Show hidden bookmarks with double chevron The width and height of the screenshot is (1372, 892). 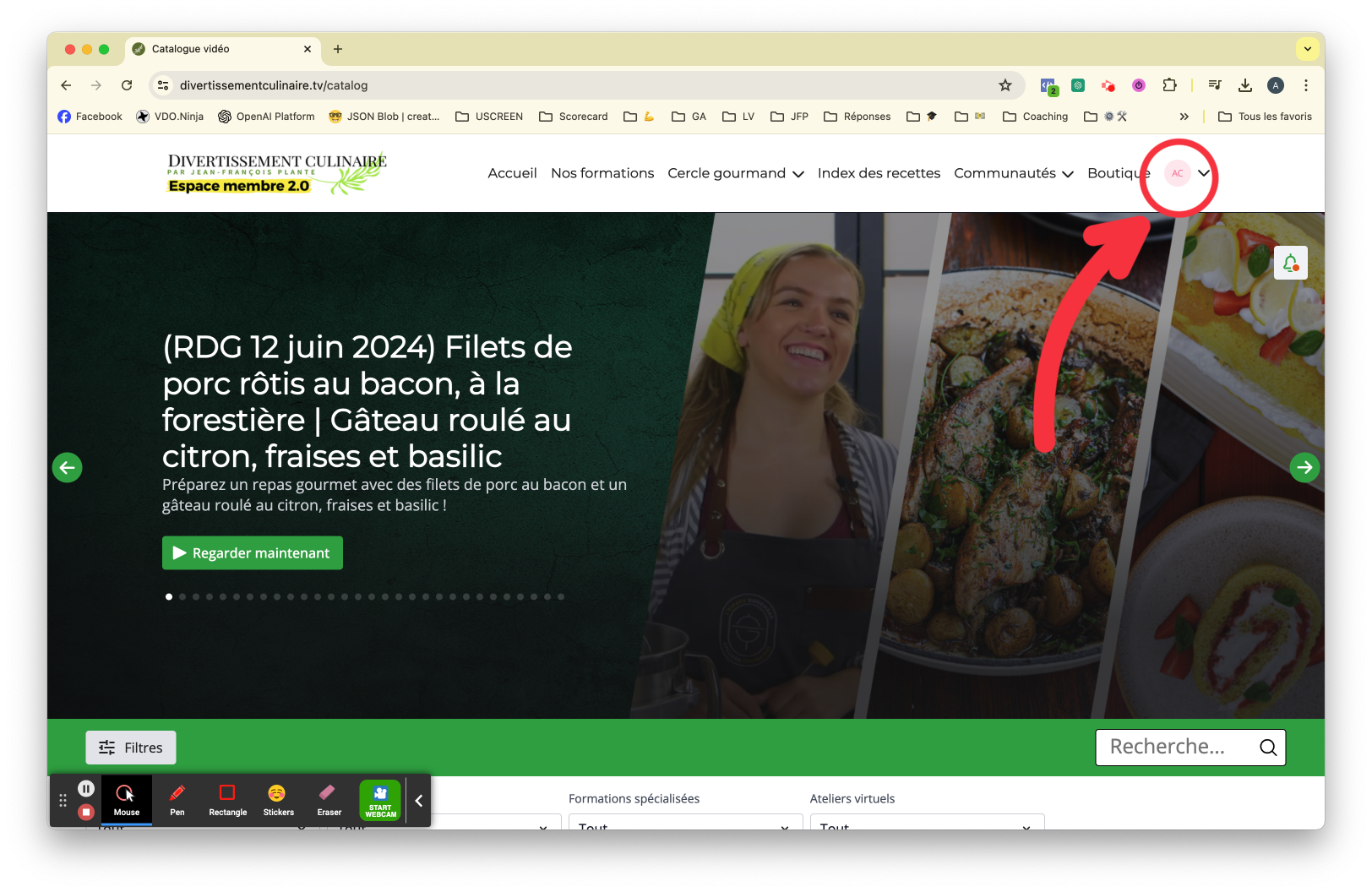pos(1184,117)
